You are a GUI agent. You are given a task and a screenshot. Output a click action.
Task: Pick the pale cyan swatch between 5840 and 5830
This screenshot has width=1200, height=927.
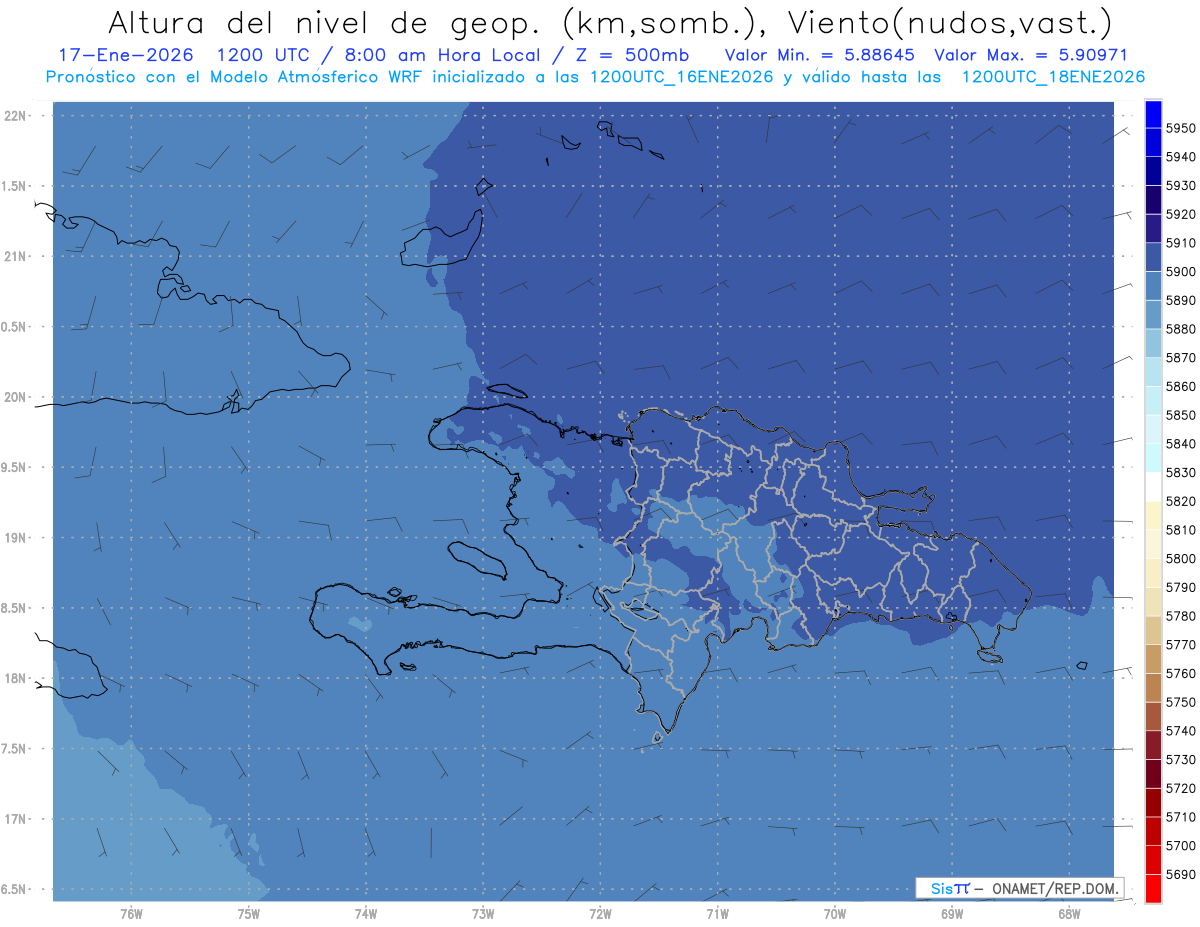[x=1153, y=458]
